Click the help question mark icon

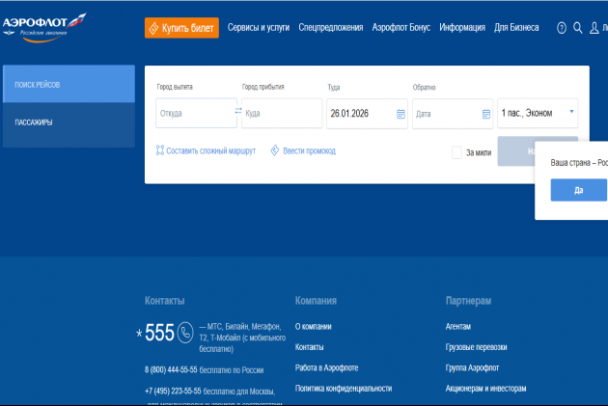click(561, 28)
